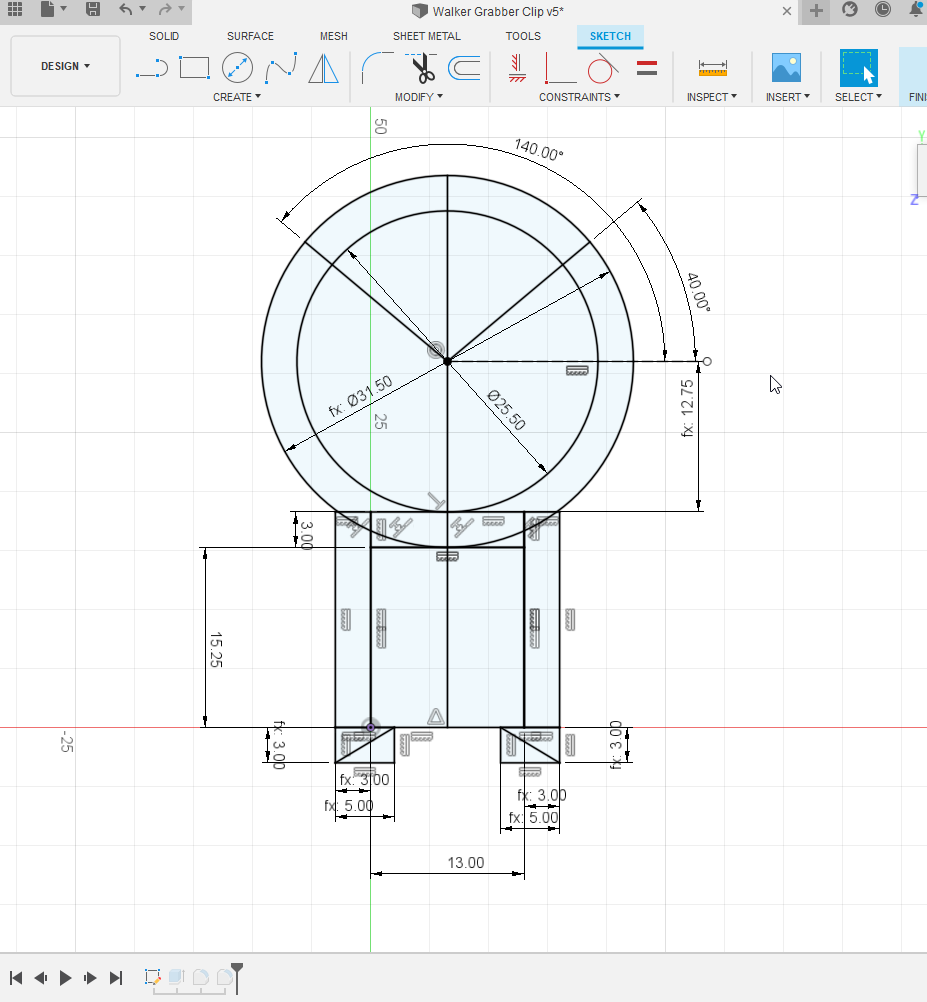Apply the Tangent constraint tool
The image size is (927, 1002).
click(x=602, y=68)
